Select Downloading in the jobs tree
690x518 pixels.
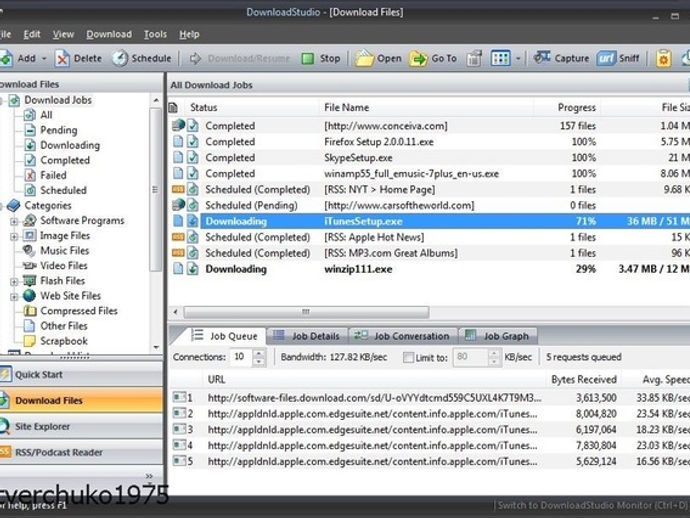(70, 145)
